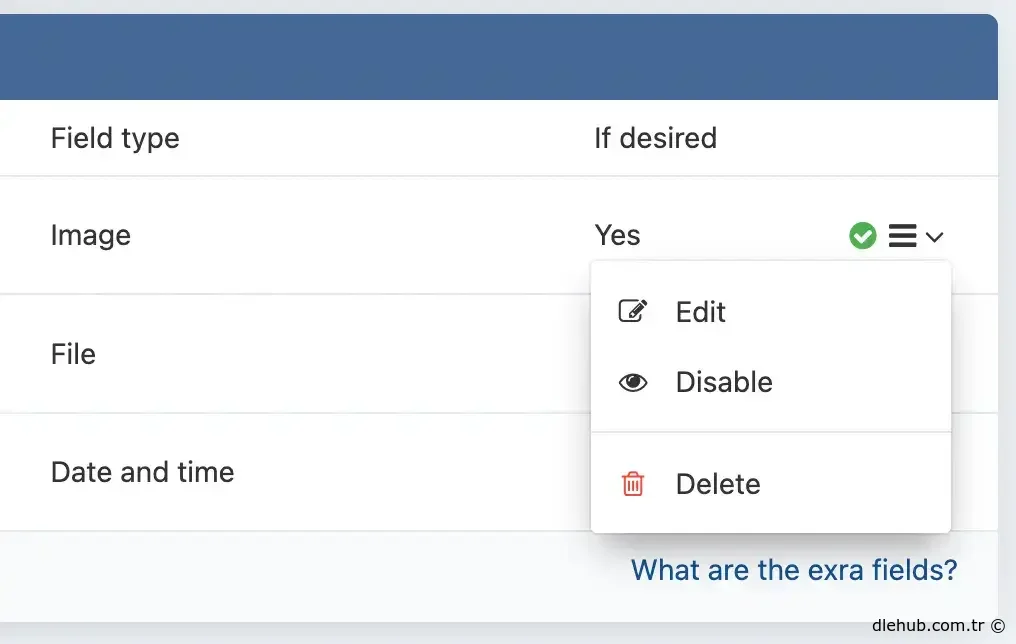Image resolution: width=1016 pixels, height=644 pixels.
Task: Click the dlehub.com.tr watermark text
Action: [x=928, y=626]
